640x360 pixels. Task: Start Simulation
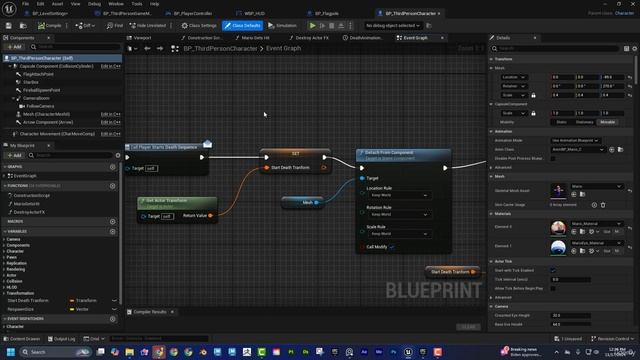click(282, 26)
